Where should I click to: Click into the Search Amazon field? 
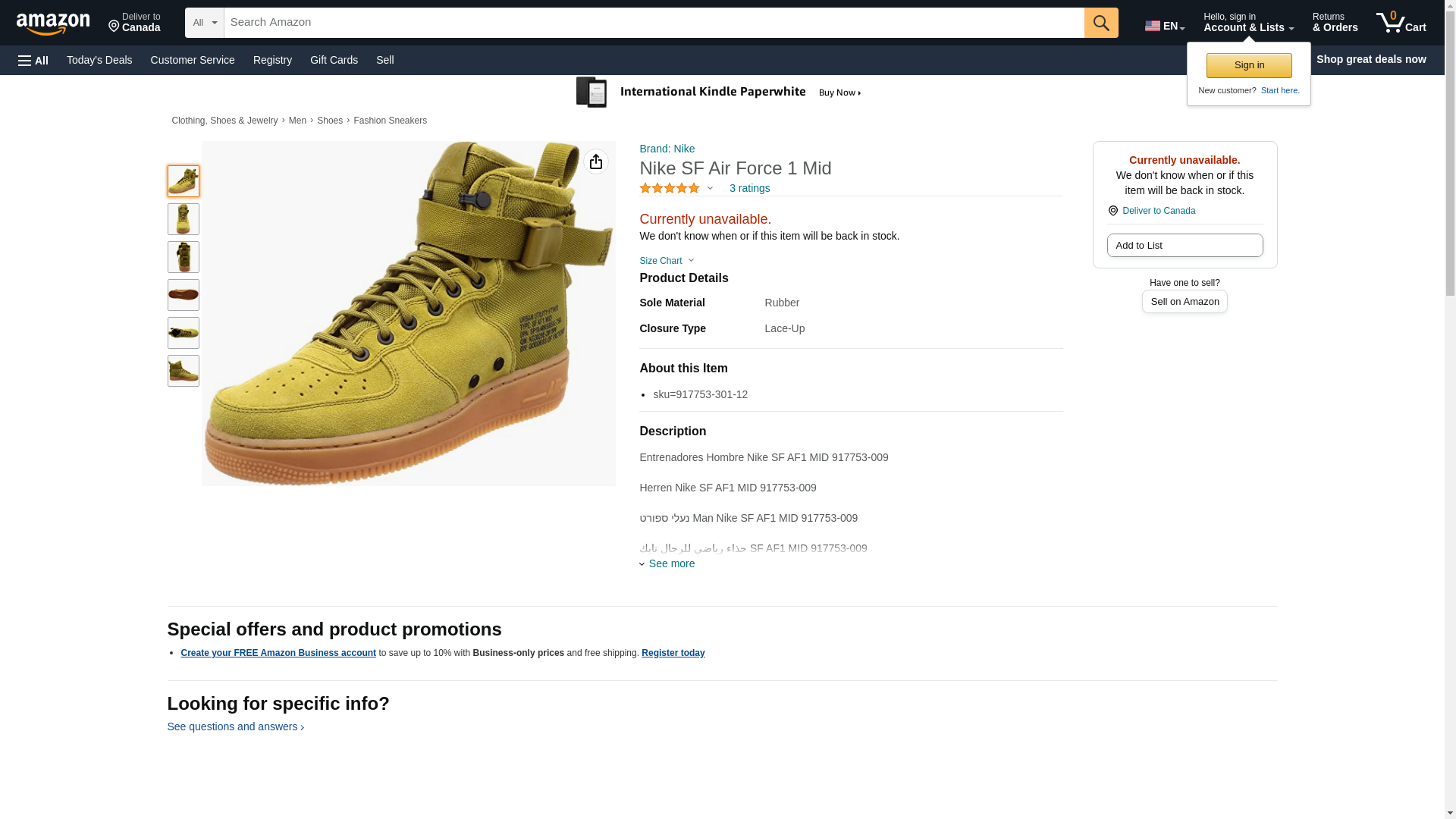pyautogui.click(x=654, y=23)
